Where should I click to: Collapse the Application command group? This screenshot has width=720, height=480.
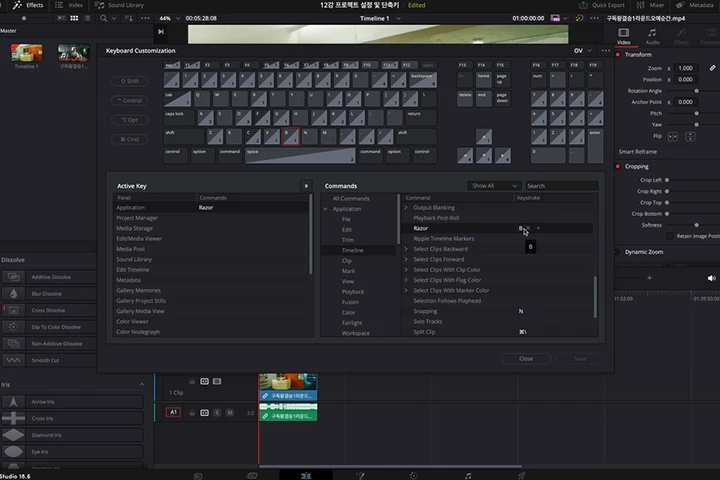click(326, 209)
